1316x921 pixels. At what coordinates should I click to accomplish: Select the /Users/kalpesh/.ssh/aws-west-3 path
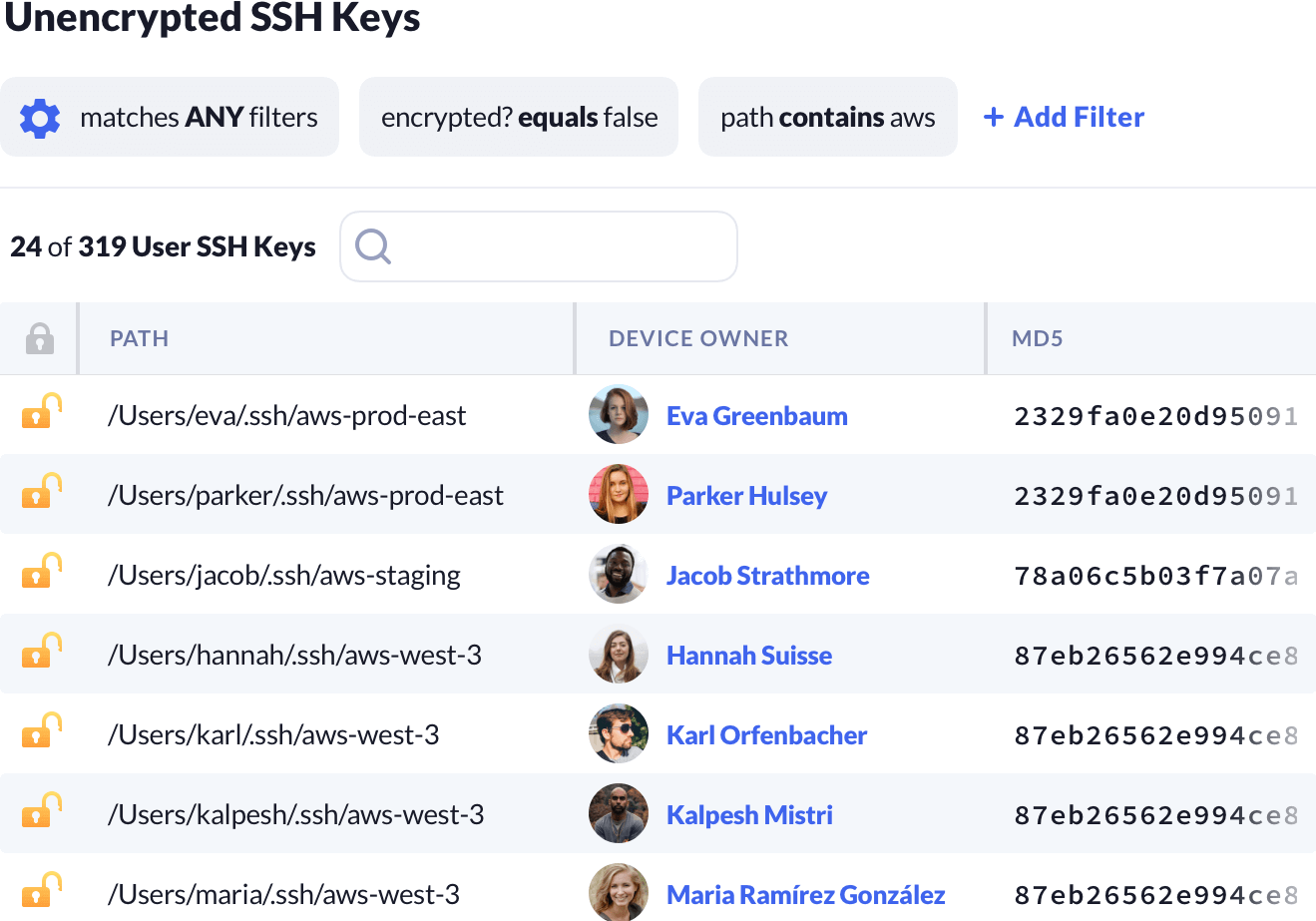pos(295,815)
